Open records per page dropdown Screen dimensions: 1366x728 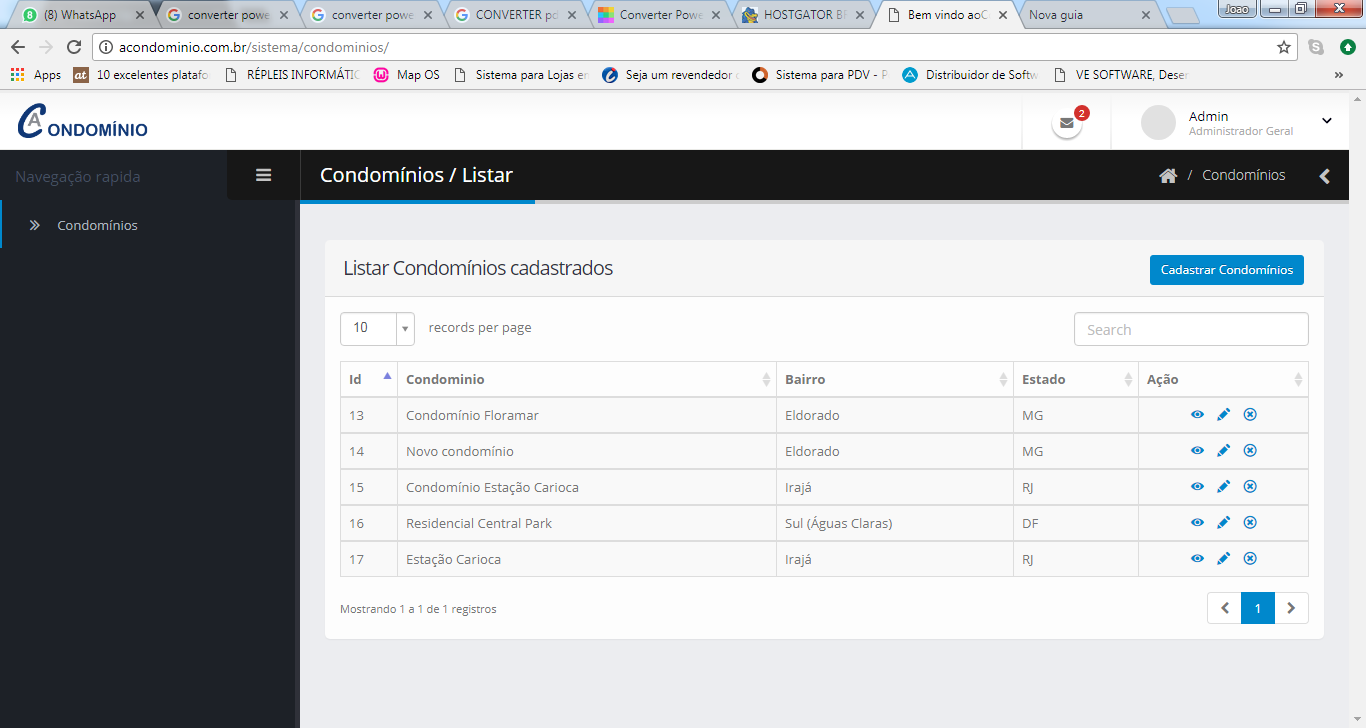click(377, 328)
